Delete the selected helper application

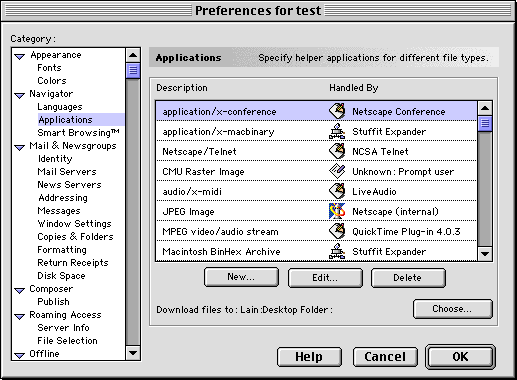point(408,278)
